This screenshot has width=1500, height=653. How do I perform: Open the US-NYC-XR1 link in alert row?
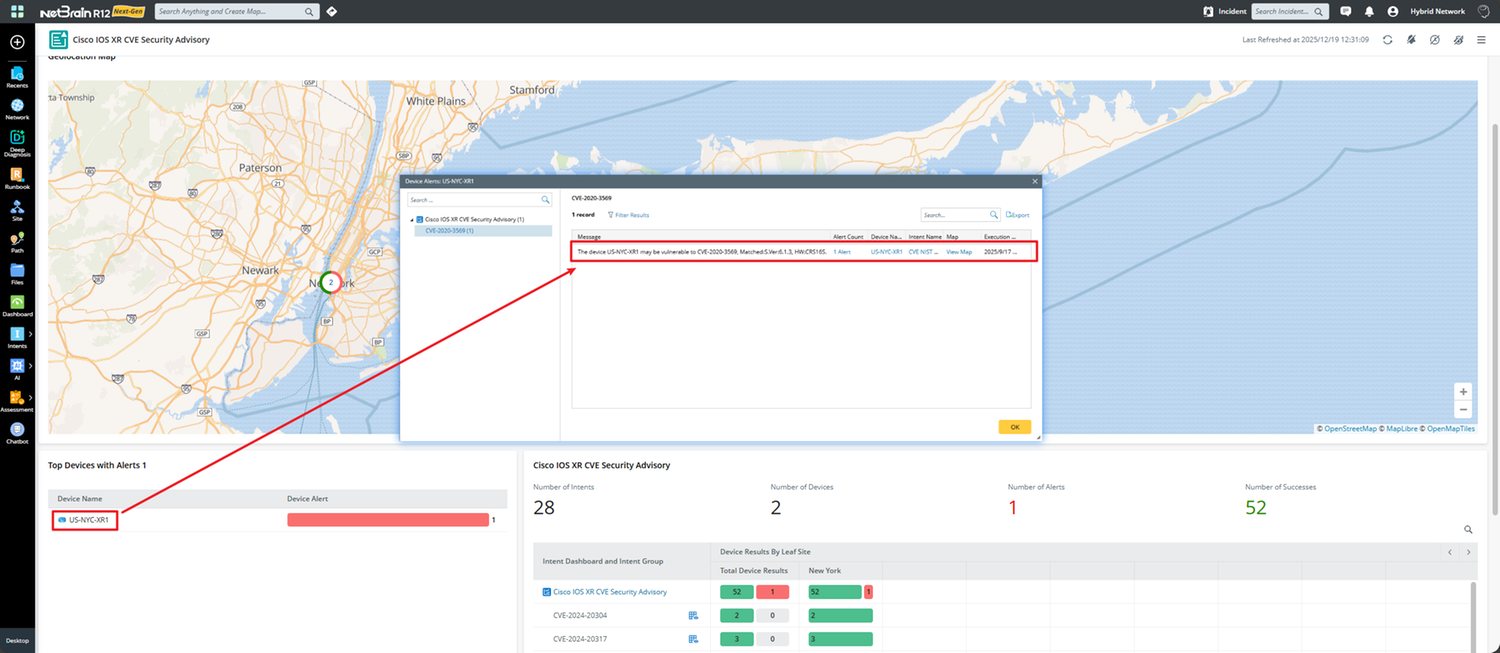click(886, 252)
